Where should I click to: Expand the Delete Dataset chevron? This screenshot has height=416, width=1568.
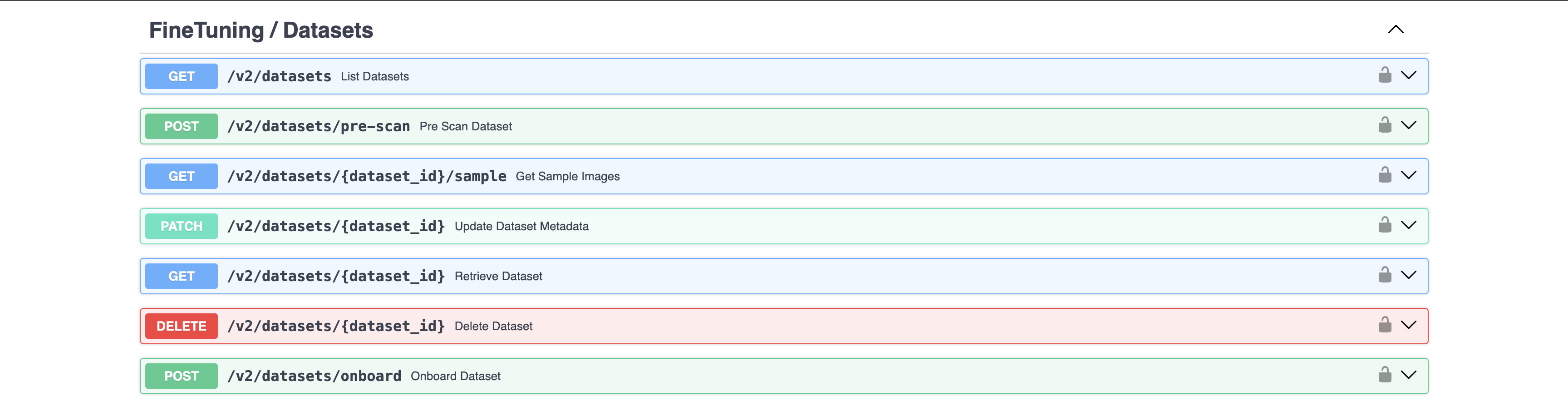[x=1409, y=325]
